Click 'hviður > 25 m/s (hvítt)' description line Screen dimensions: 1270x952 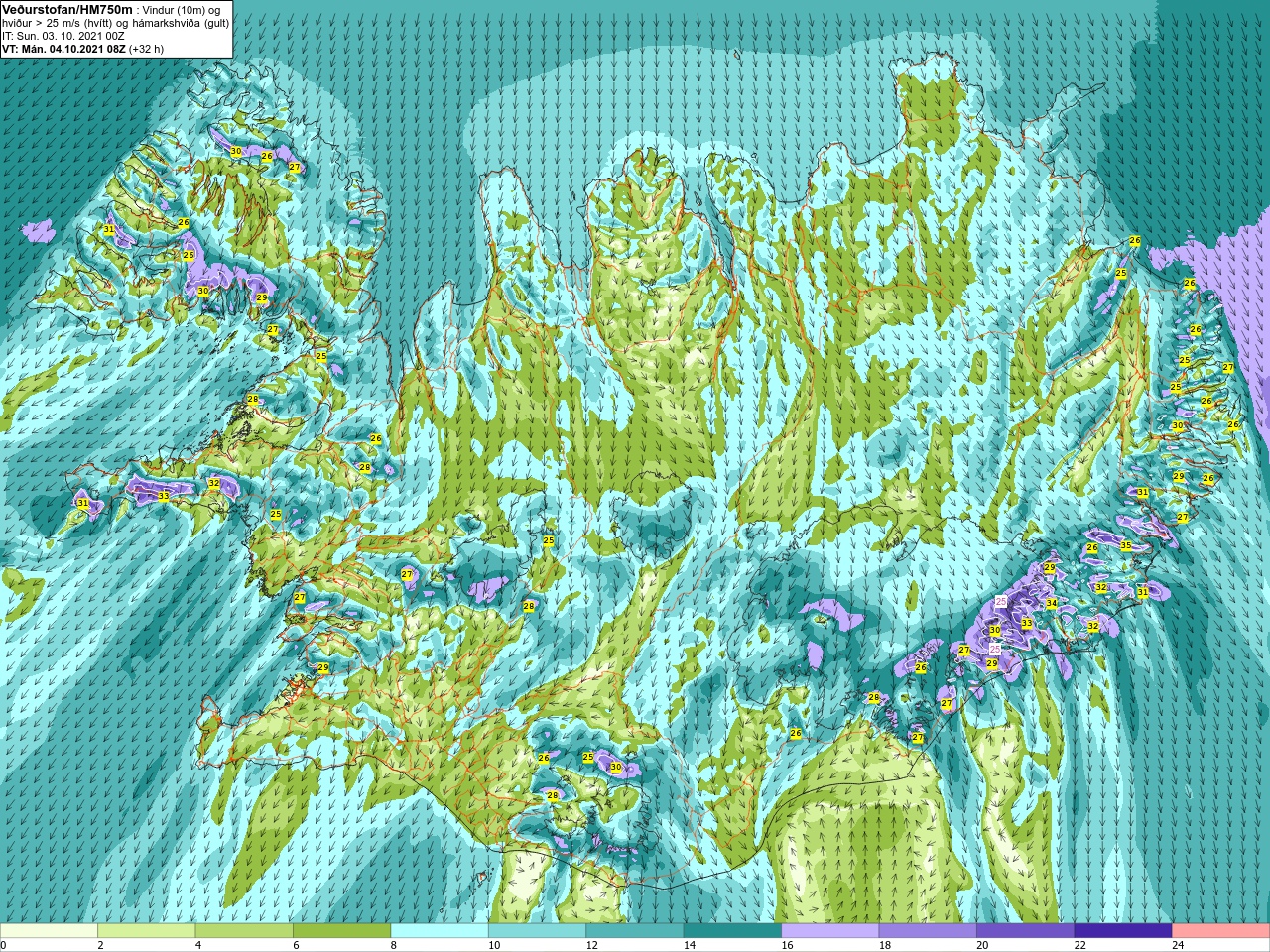coord(115,22)
